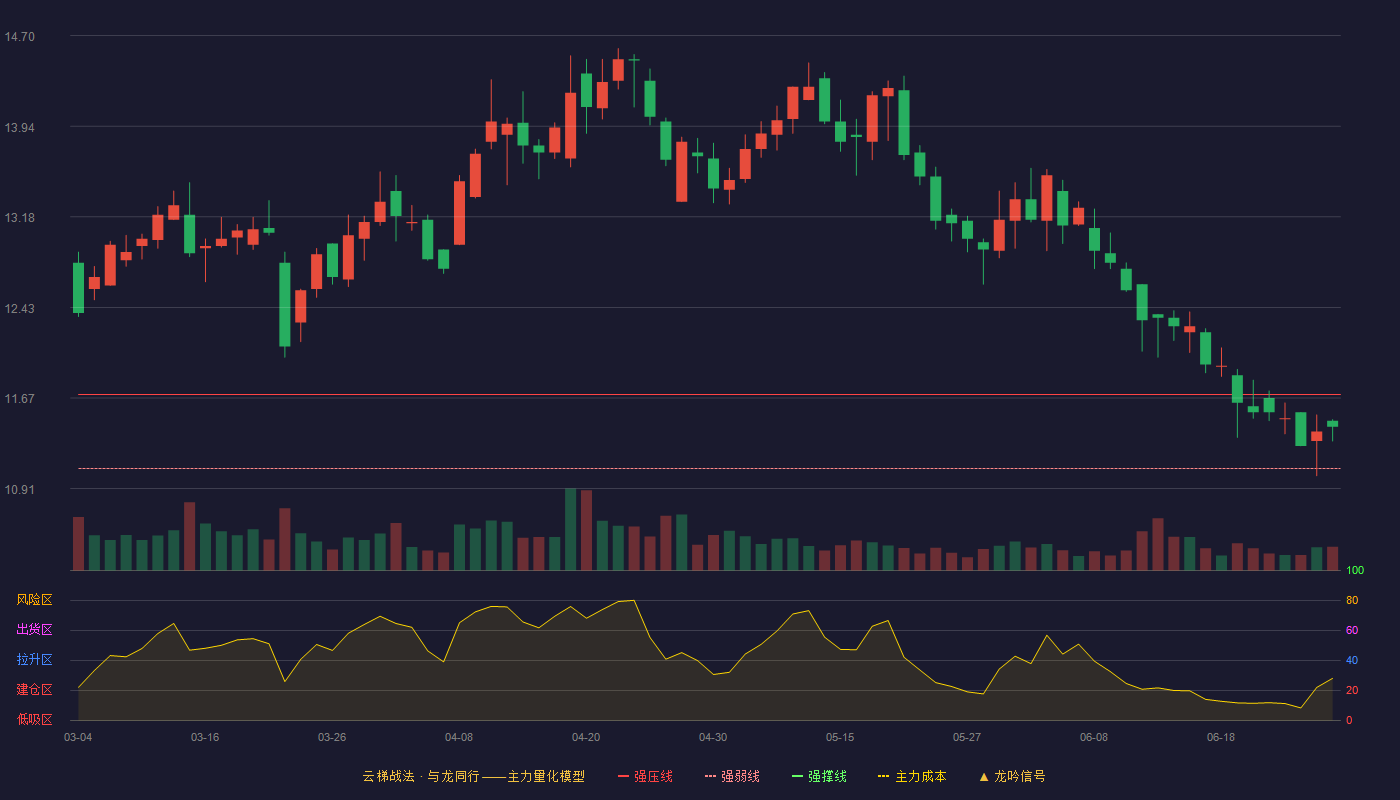Click the 低吸区 zone label
1400x800 pixels.
tap(34, 719)
